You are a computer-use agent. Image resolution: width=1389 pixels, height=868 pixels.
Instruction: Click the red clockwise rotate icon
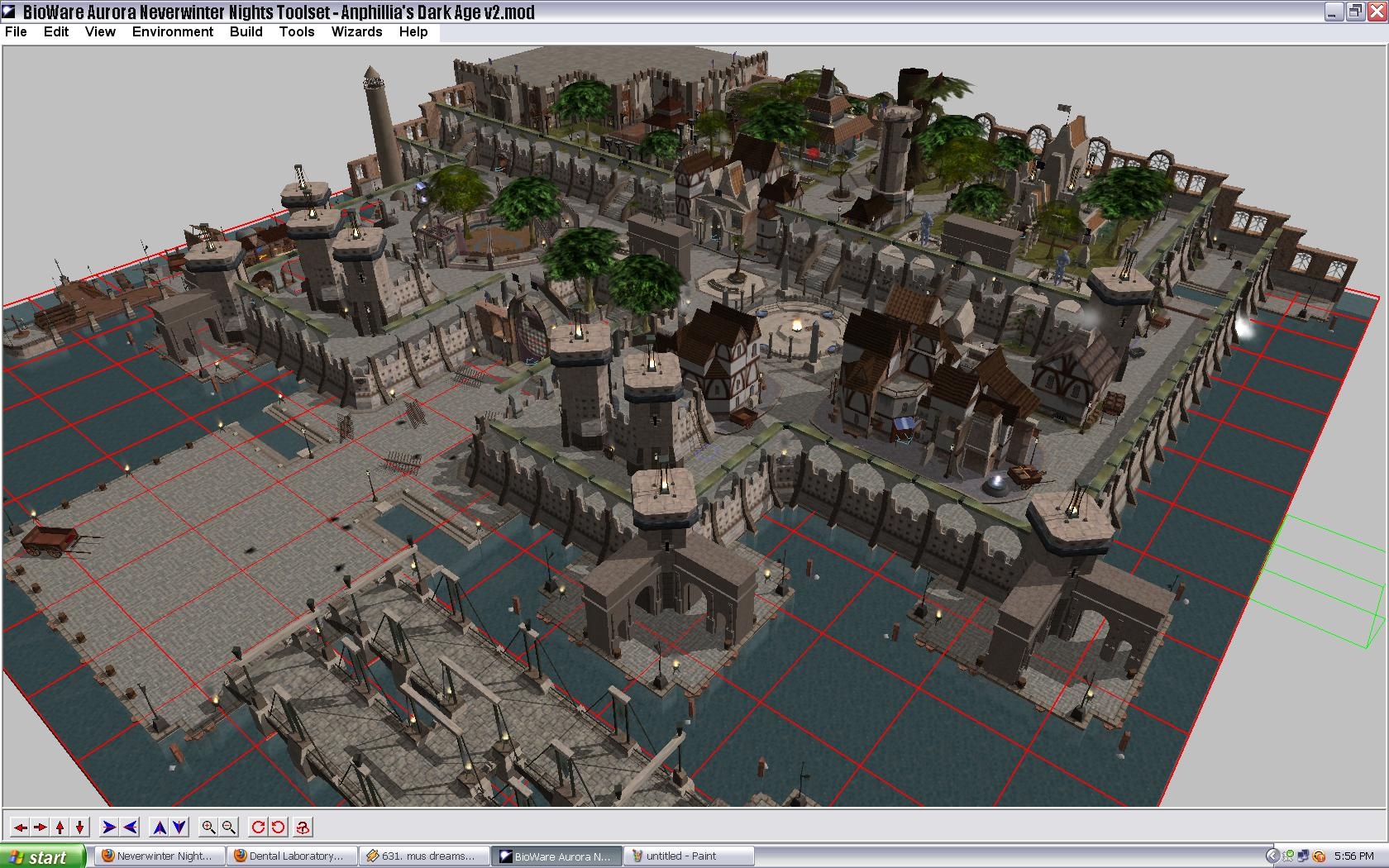click(x=258, y=827)
